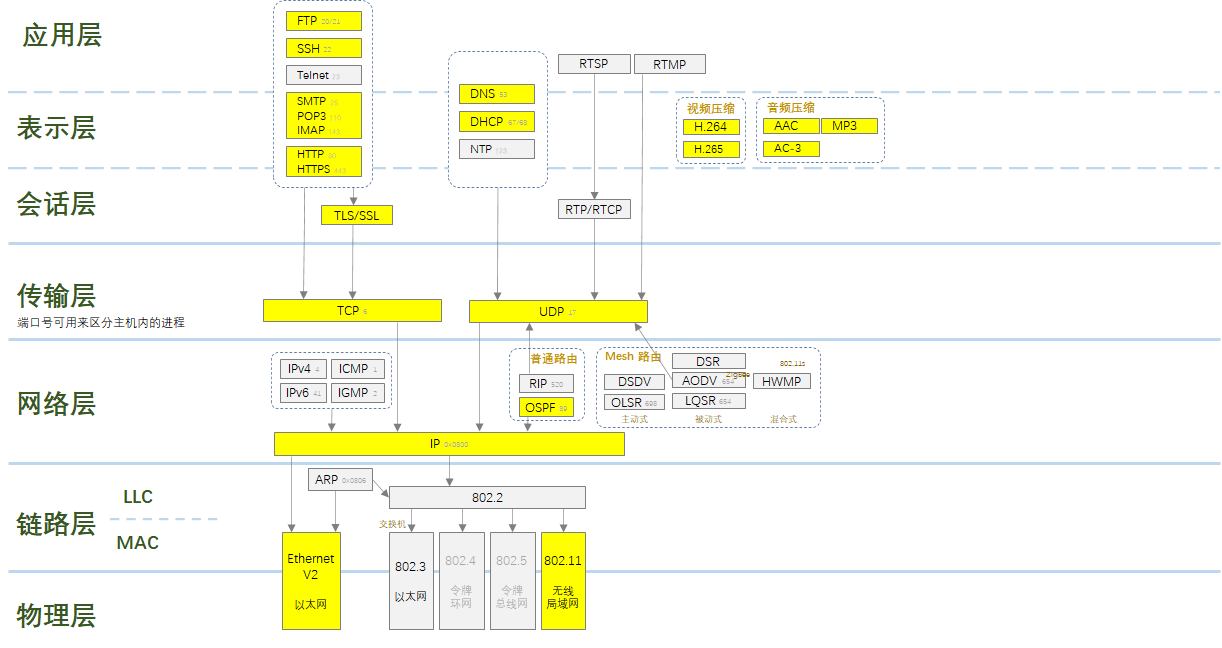The image size is (1222, 648).
Task: Select the UDP transport layer bar
Action: (x=558, y=311)
